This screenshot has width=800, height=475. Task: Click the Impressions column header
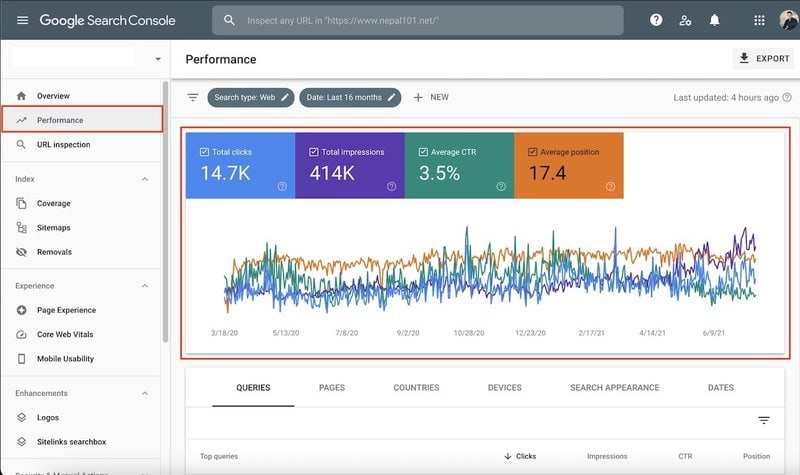point(607,456)
